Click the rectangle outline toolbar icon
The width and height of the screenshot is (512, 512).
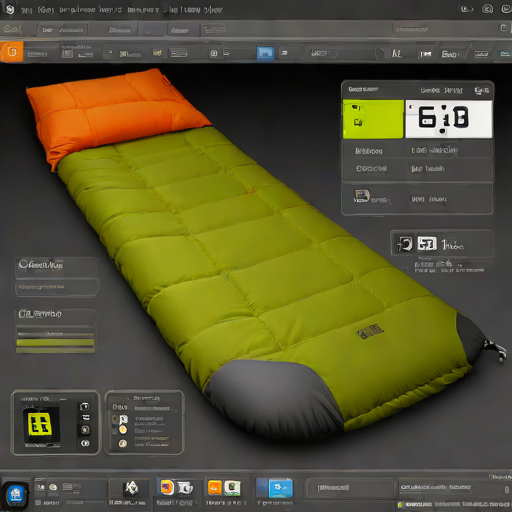179,53
